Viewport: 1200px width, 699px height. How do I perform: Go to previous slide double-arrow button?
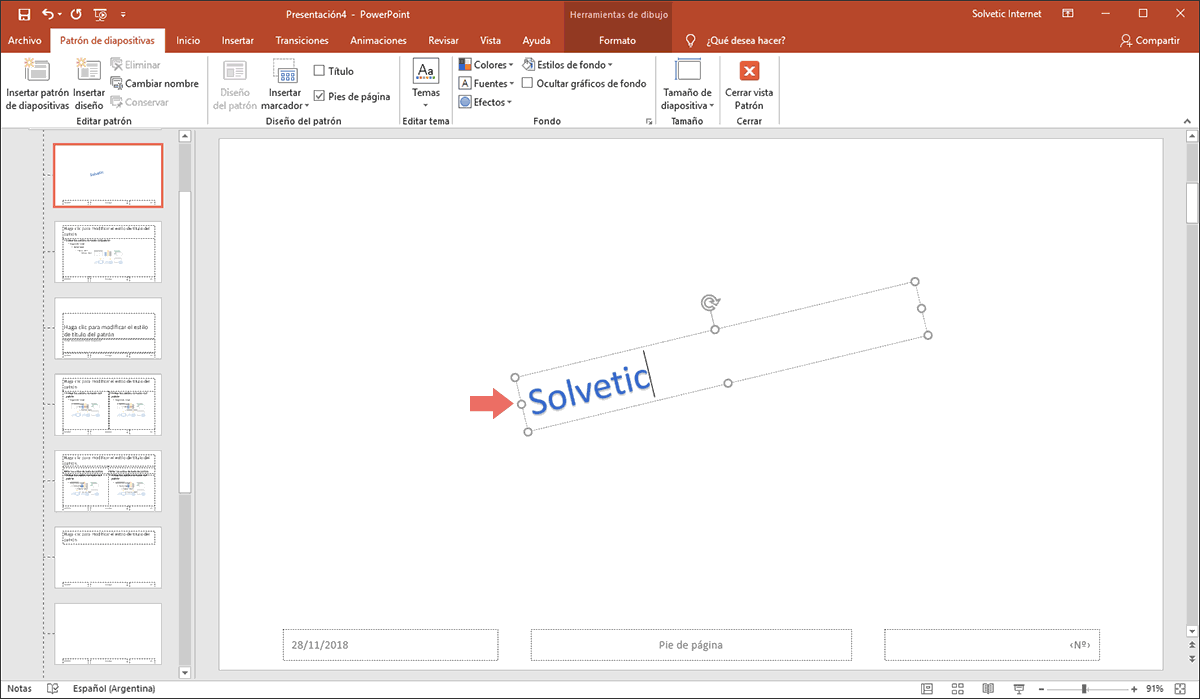pos(1192,644)
